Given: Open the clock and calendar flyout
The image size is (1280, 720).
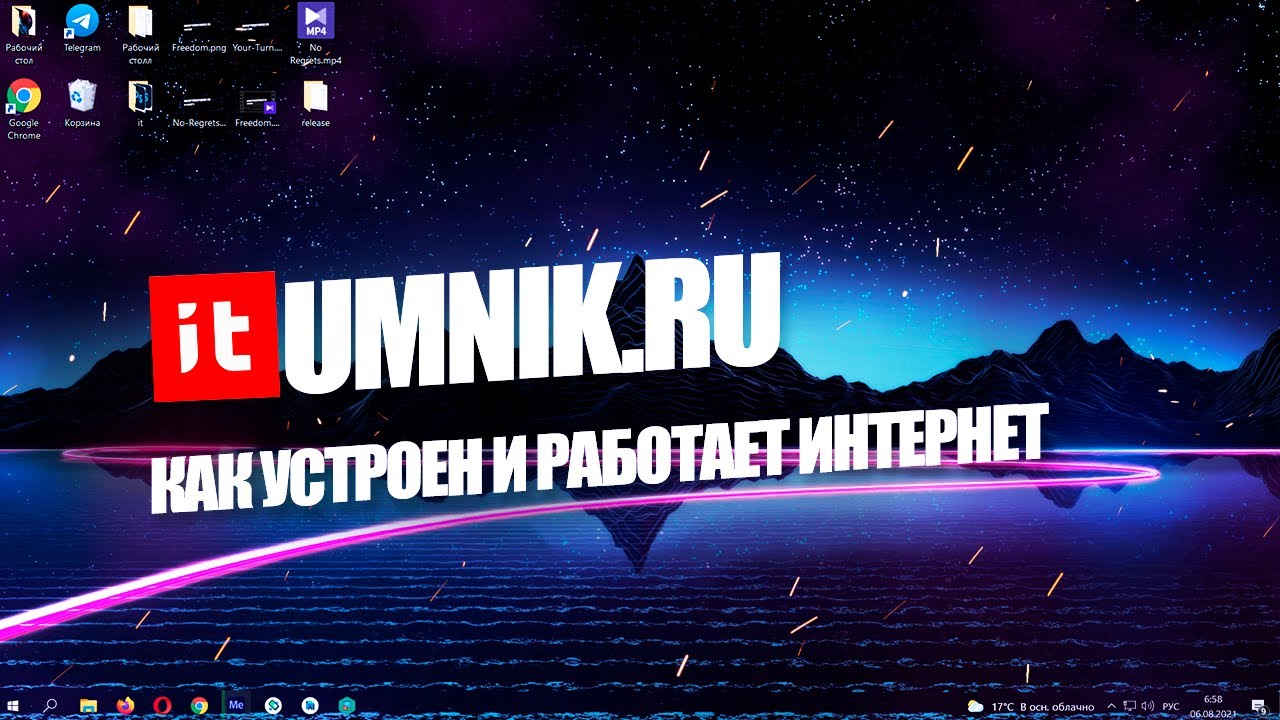Looking at the screenshot, I should pyautogui.click(x=1213, y=705).
